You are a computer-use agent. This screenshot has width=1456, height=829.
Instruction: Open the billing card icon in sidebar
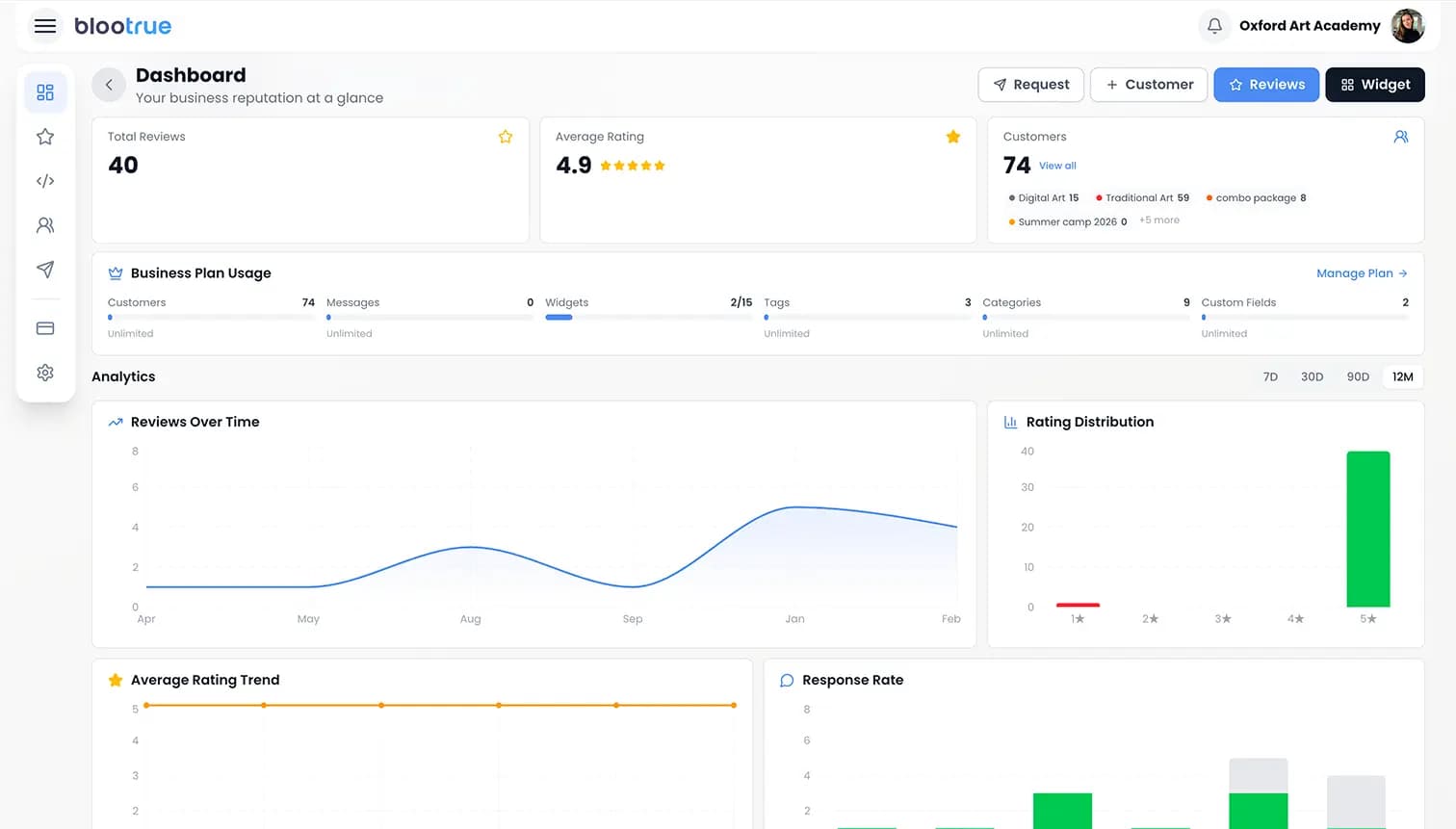point(44,327)
